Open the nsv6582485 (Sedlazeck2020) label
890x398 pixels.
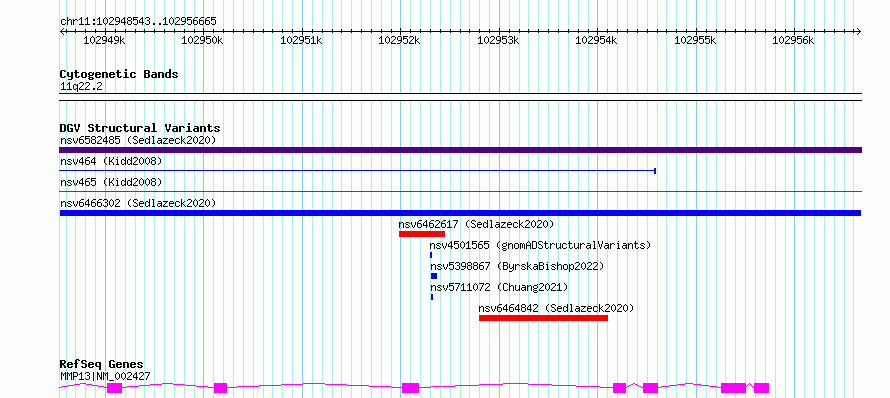[x=138, y=140]
